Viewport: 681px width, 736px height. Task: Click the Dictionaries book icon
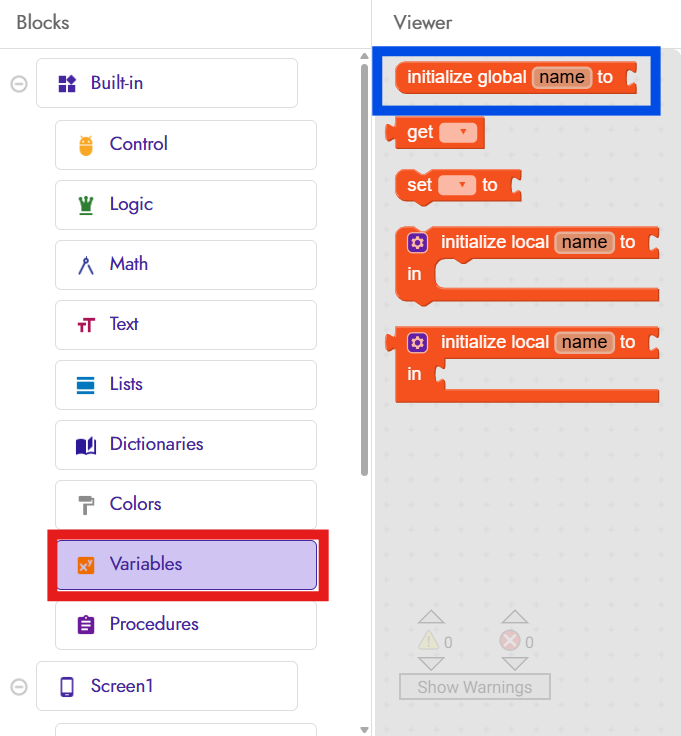[86, 445]
